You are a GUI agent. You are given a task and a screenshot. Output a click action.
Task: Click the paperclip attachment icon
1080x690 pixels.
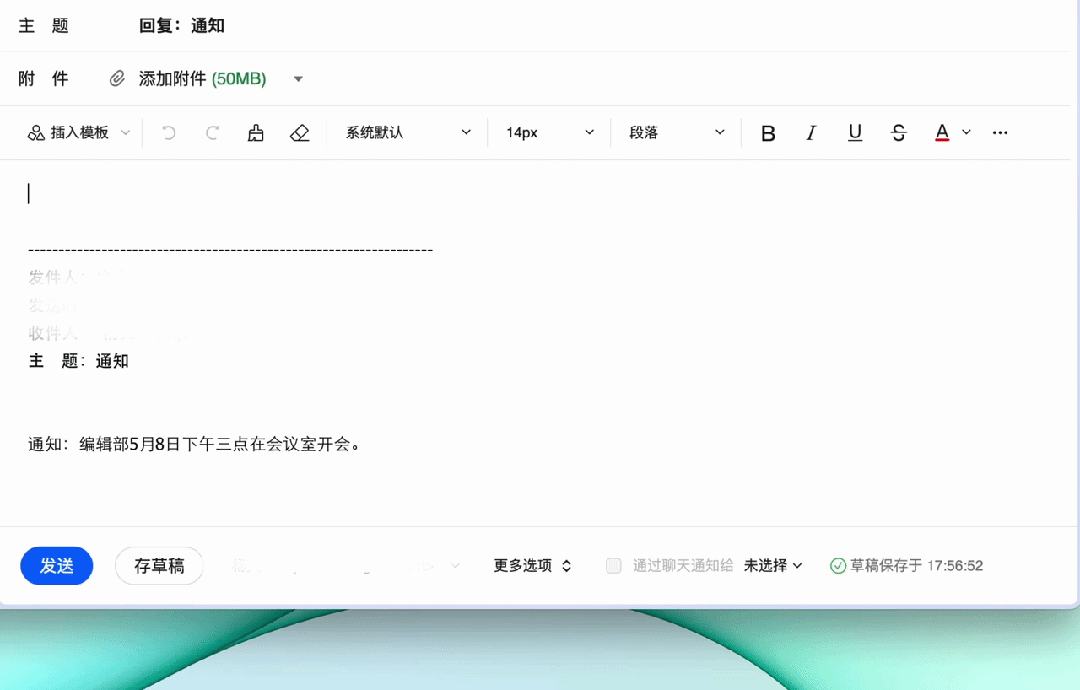click(117, 79)
